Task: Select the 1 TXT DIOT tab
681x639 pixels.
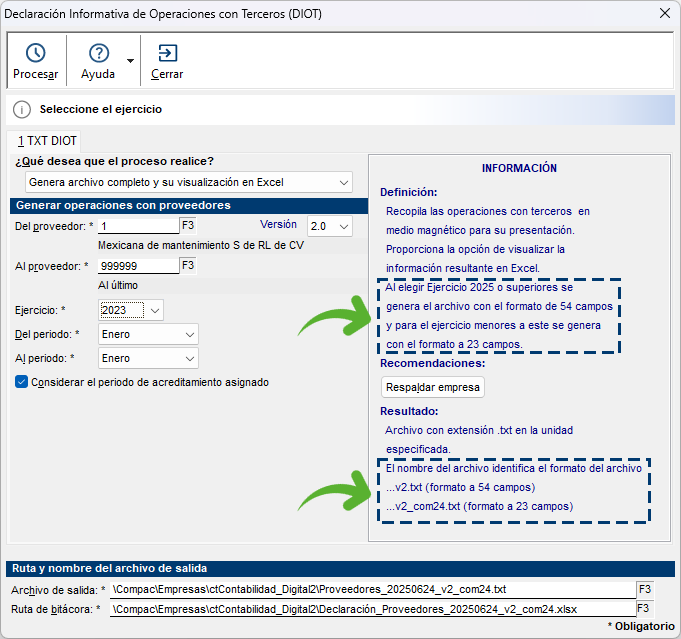Action: tap(44, 142)
